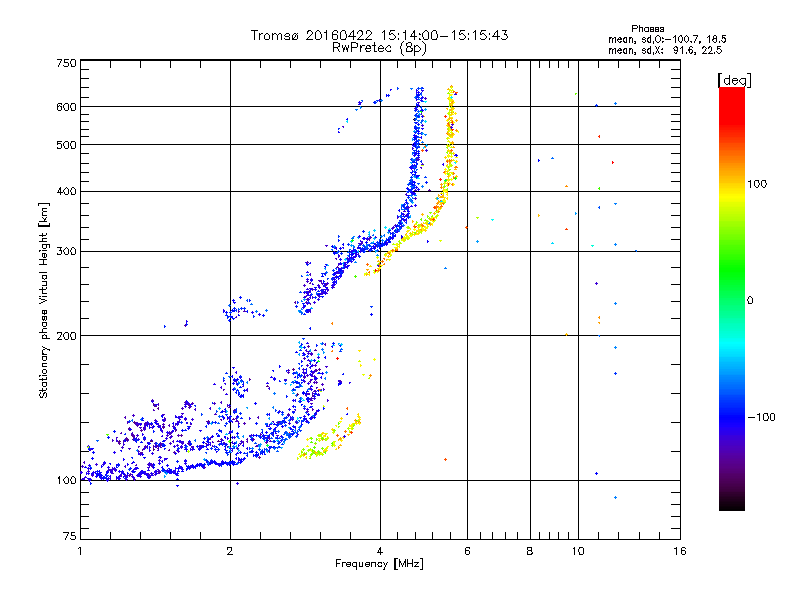Click the colorbar tick label '-100'
The width and height of the screenshot is (800, 600).
pyautogui.click(x=761, y=417)
